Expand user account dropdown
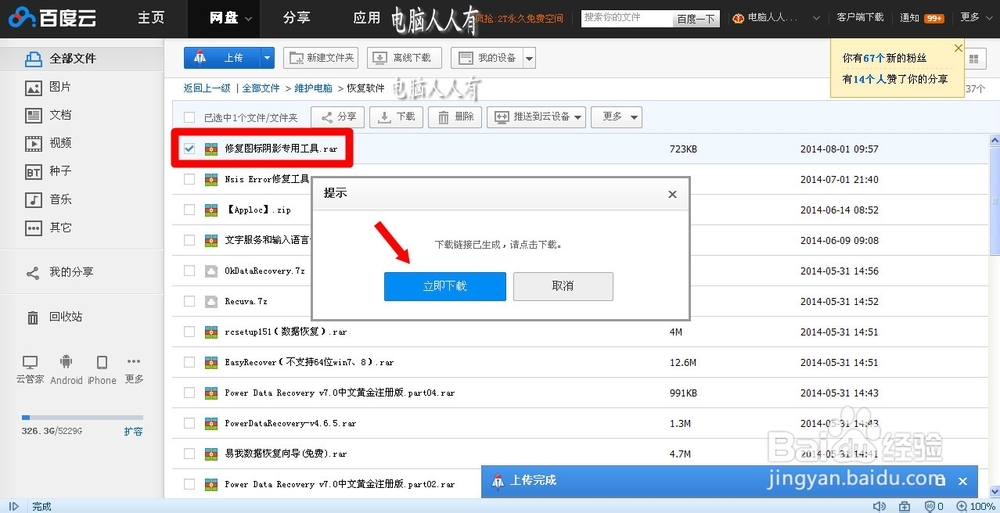The height and width of the screenshot is (513, 1000). (816, 19)
